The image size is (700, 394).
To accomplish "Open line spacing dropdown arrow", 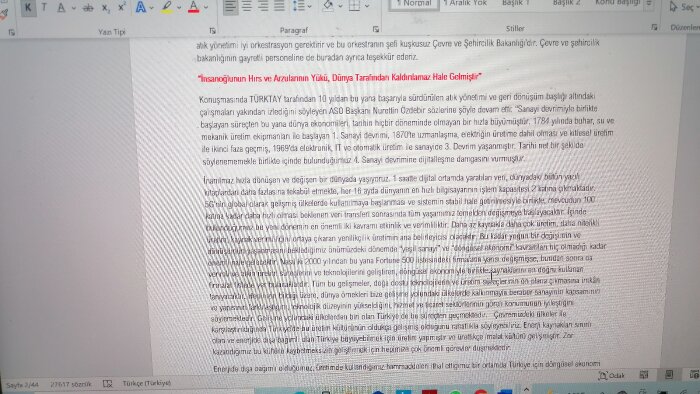I will click(x=309, y=7).
